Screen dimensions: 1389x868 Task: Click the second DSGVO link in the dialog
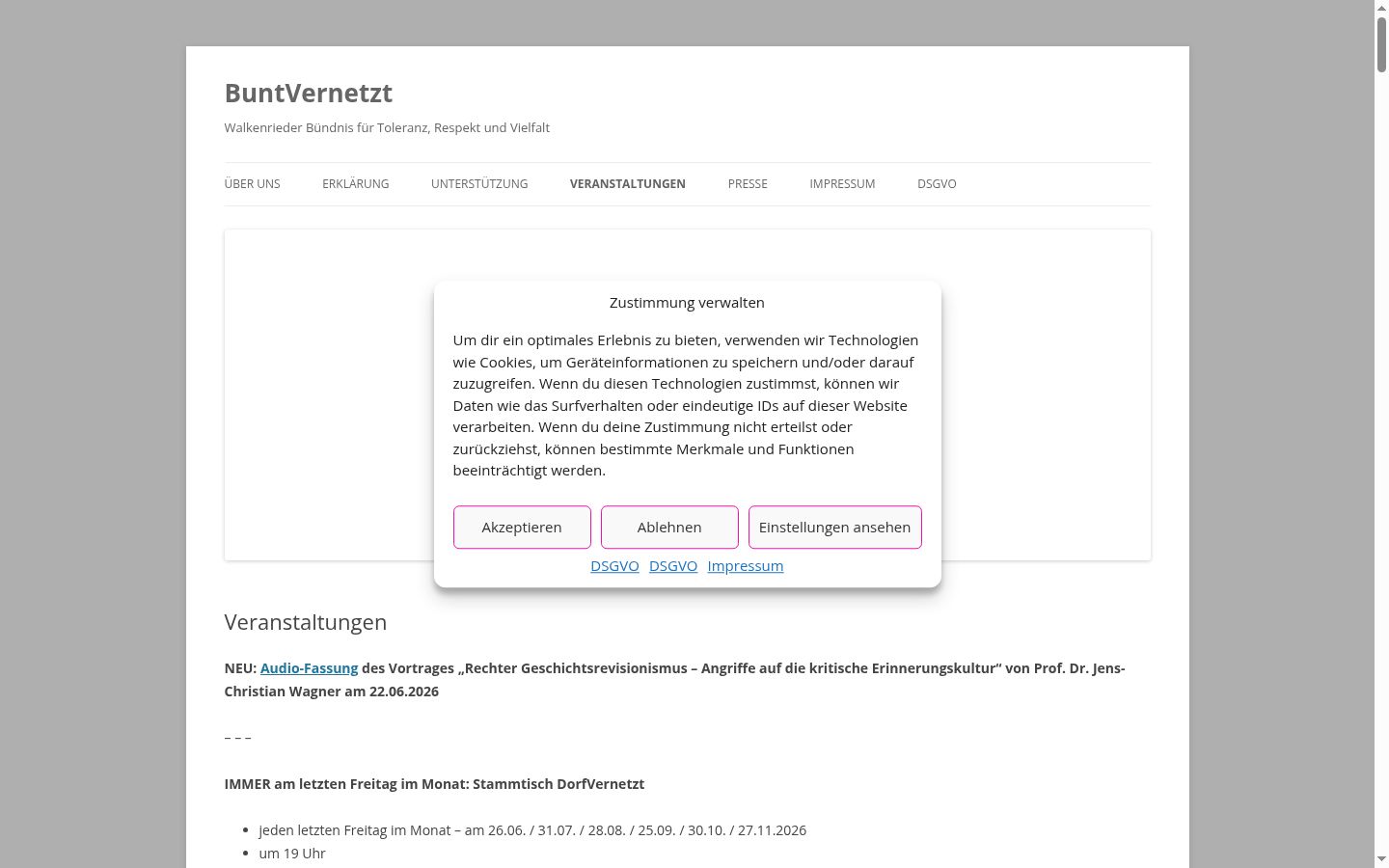(x=673, y=566)
